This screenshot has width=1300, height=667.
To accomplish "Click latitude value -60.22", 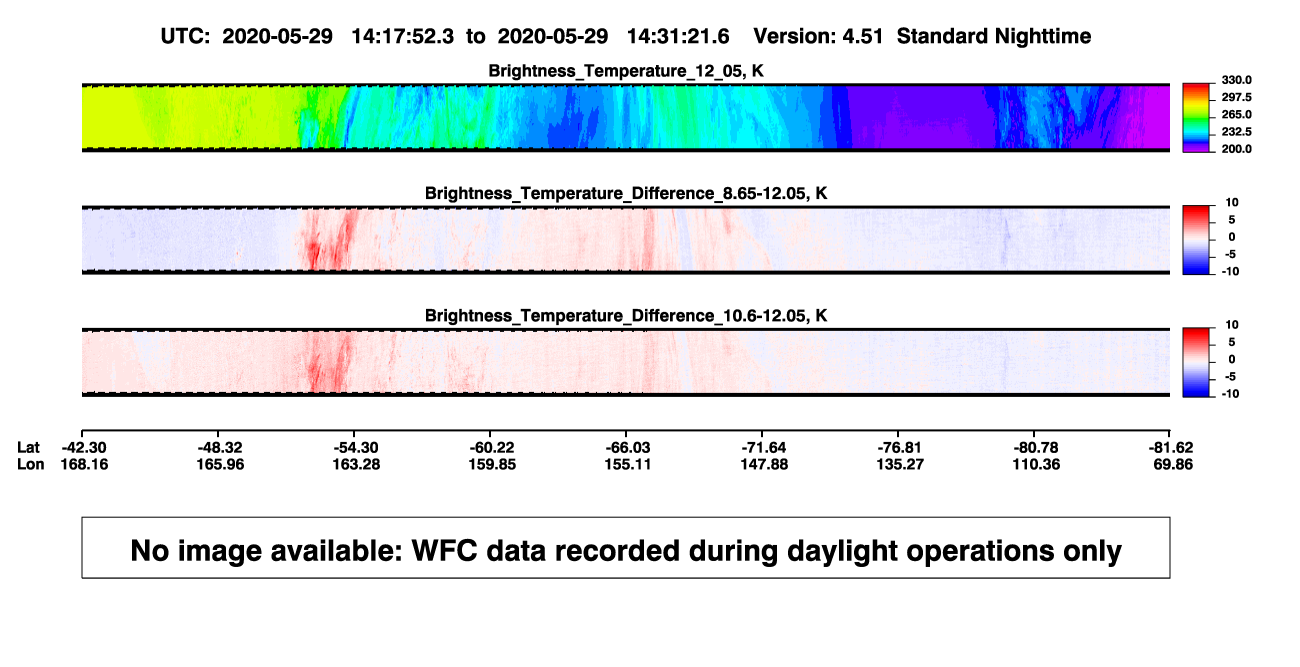I will [x=490, y=447].
